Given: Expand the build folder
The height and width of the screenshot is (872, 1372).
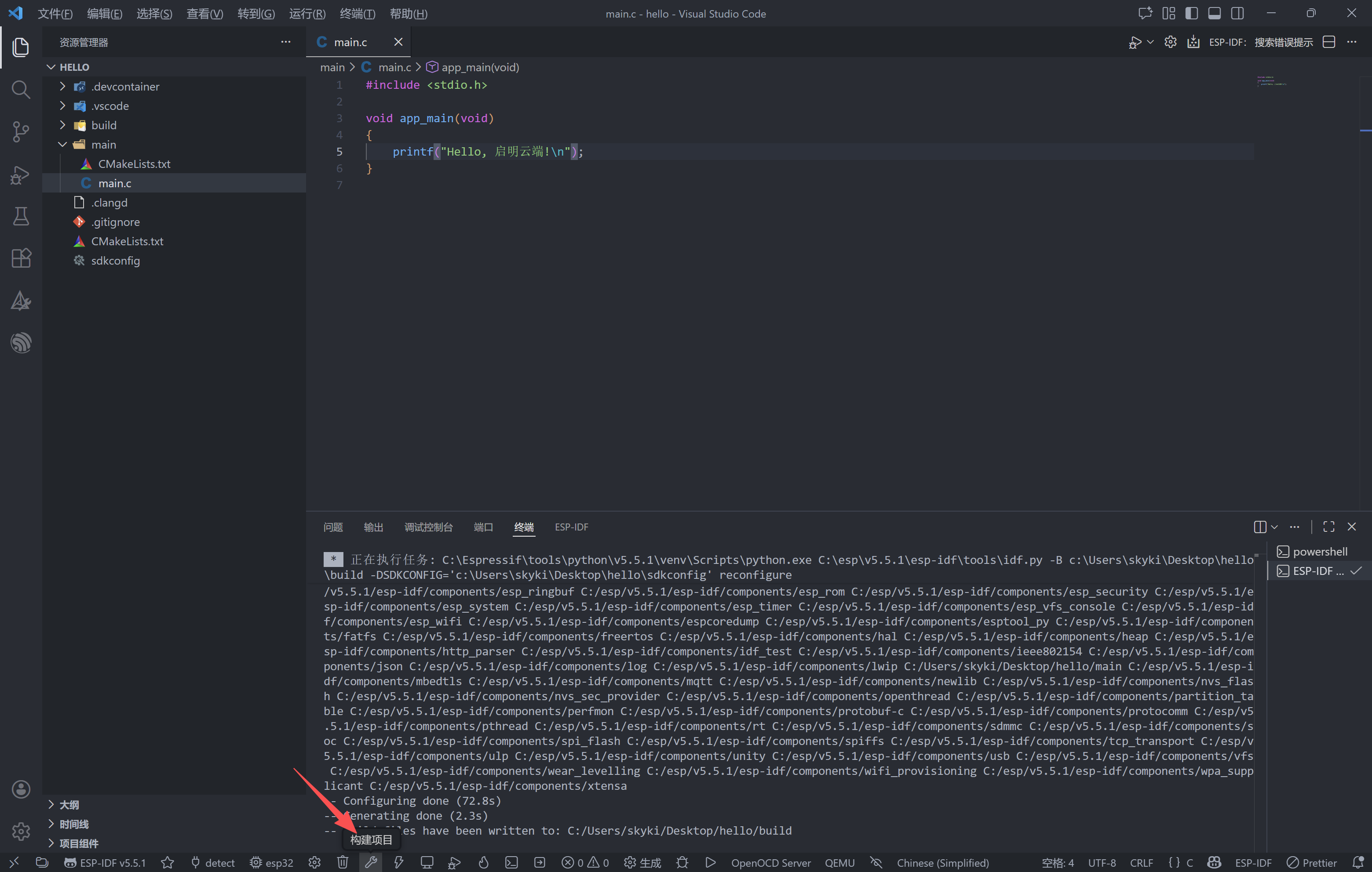Looking at the screenshot, I should [63, 125].
